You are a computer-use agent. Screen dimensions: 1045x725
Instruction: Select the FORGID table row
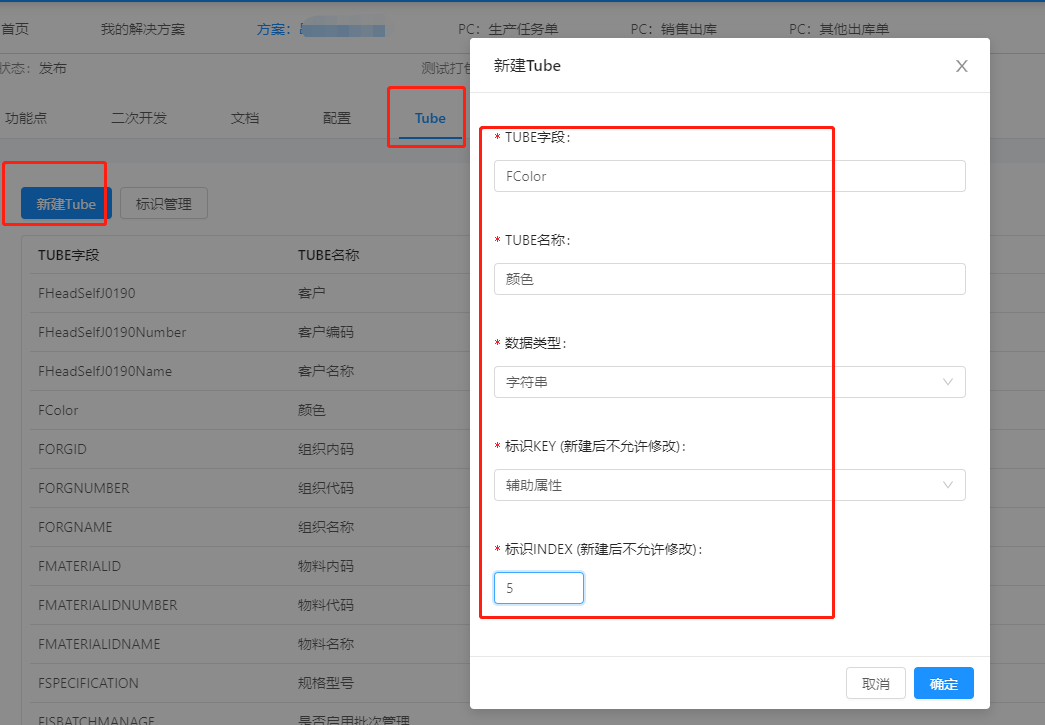click(250, 449)
